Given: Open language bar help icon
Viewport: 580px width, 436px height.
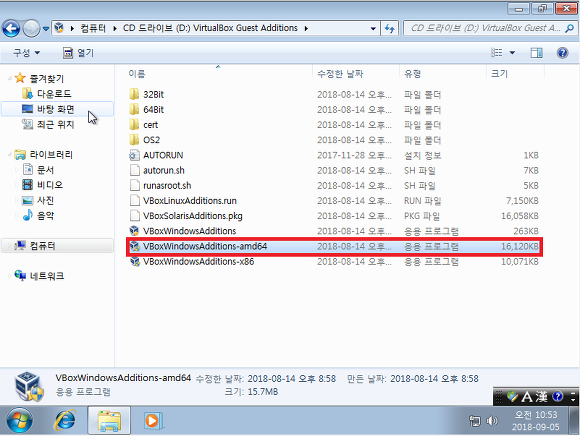Looking at the screenshot, I should pos(557,396).
